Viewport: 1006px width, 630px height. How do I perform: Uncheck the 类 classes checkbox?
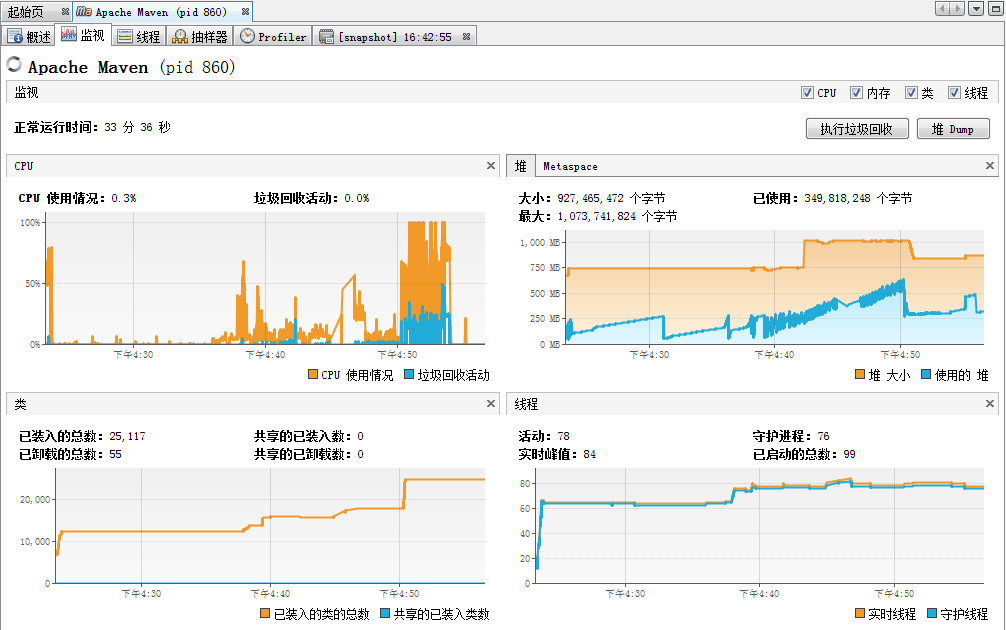[911, 92]
